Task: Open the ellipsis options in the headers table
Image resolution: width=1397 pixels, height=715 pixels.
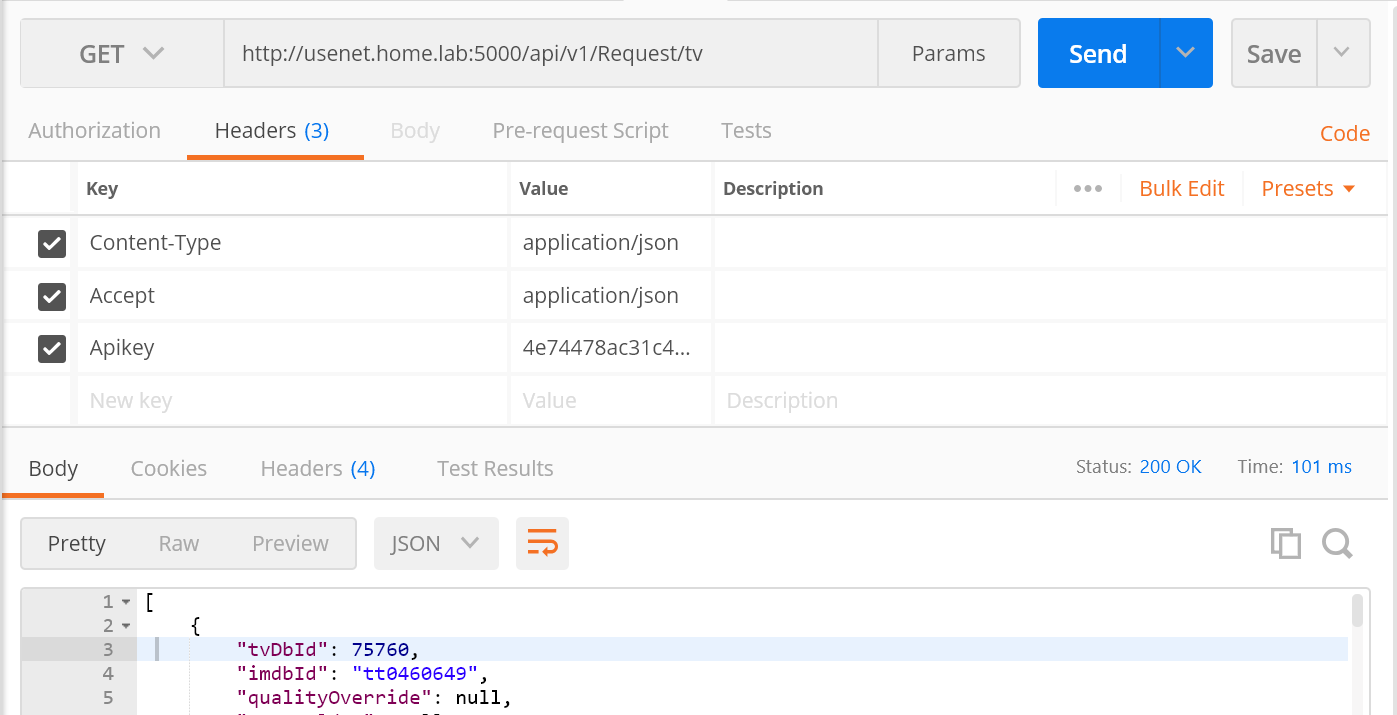Action: point(1088,188)
